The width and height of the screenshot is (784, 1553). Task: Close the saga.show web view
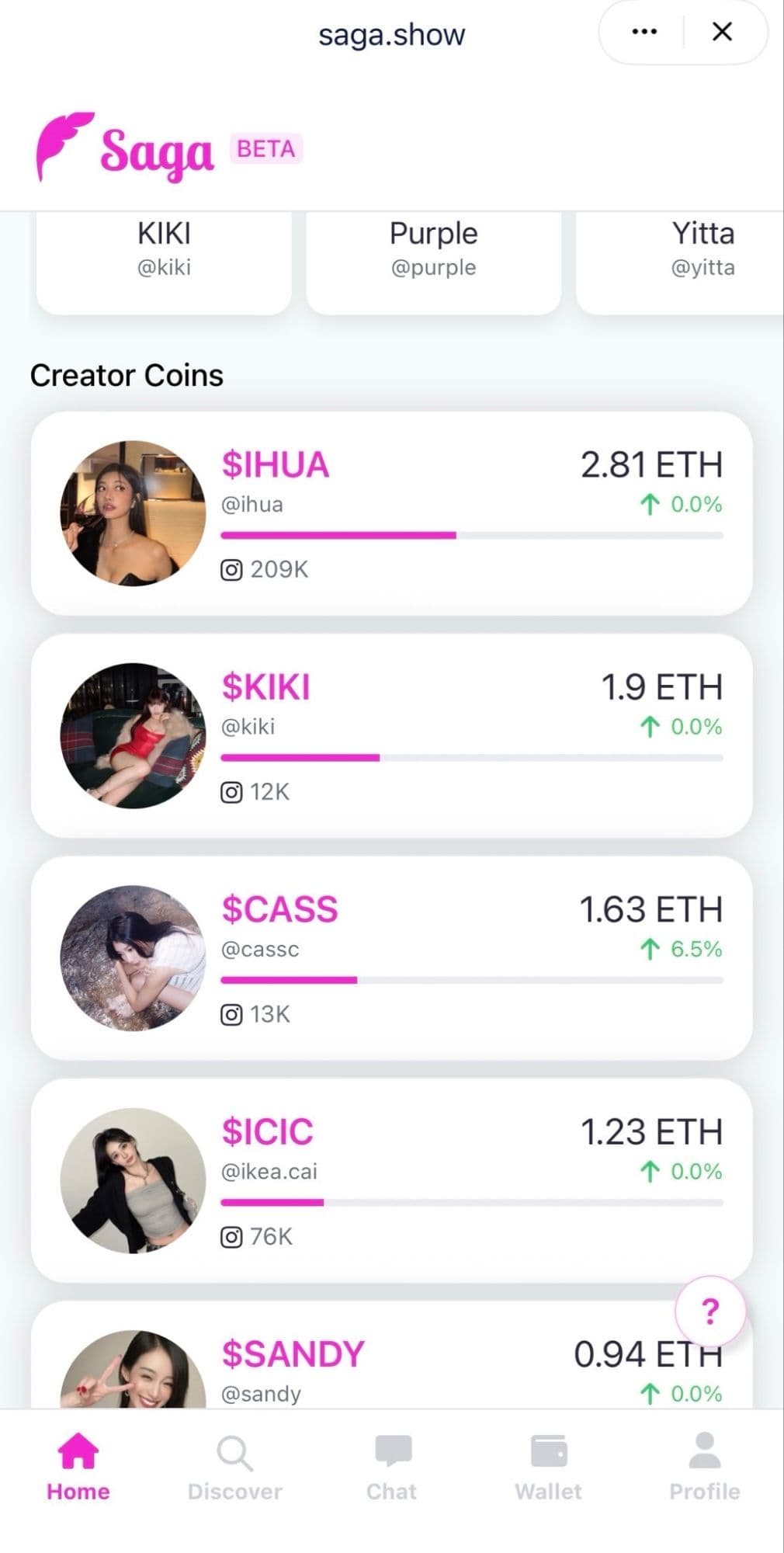coord(723,32)
